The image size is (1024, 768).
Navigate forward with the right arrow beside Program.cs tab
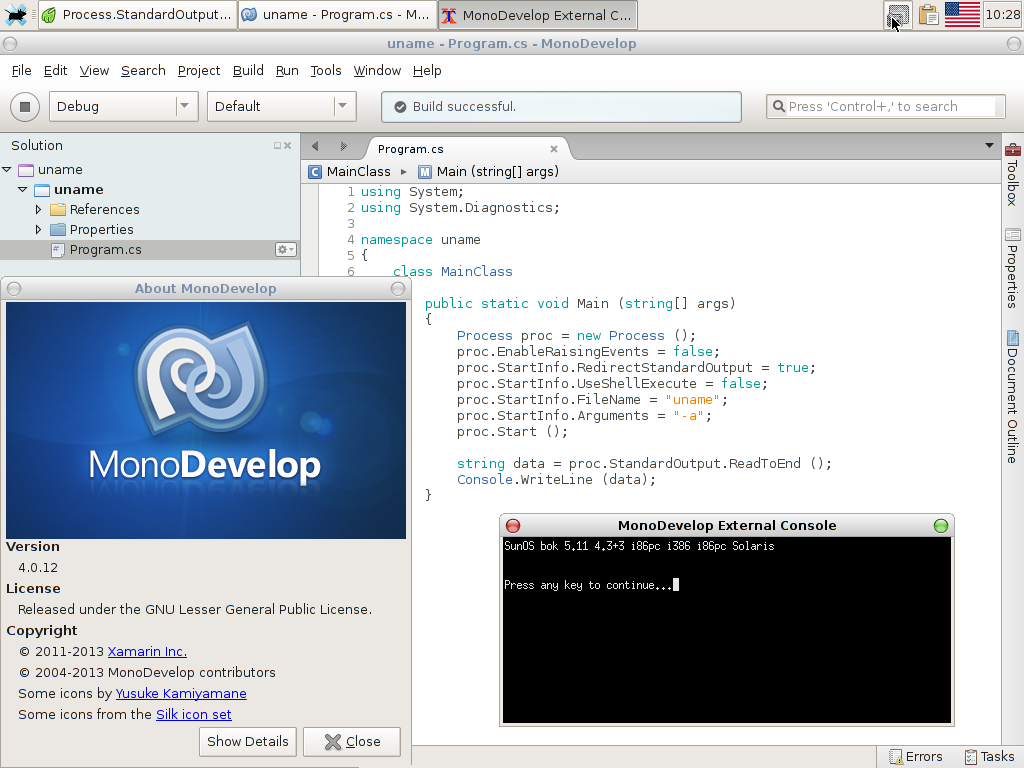[x=344, y=146]
